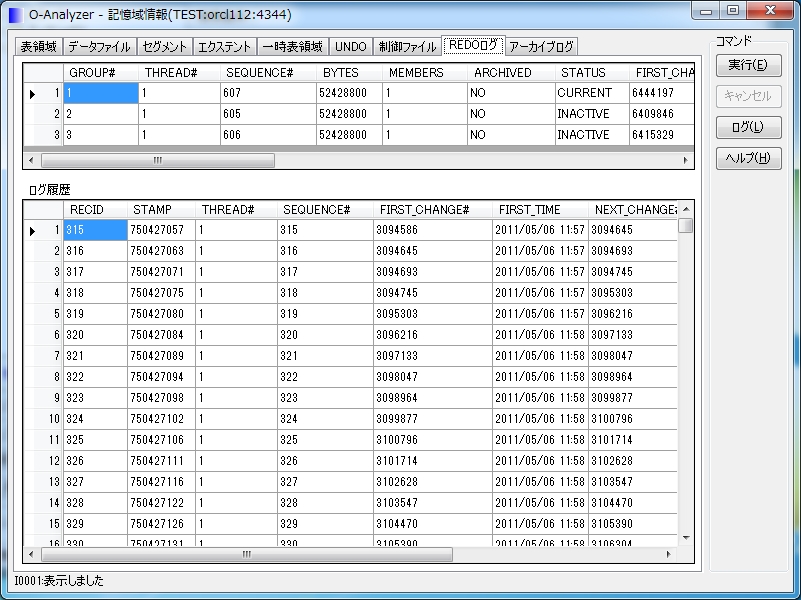
Task: Select row header 12 in log history
Action: tap(43, 461)
